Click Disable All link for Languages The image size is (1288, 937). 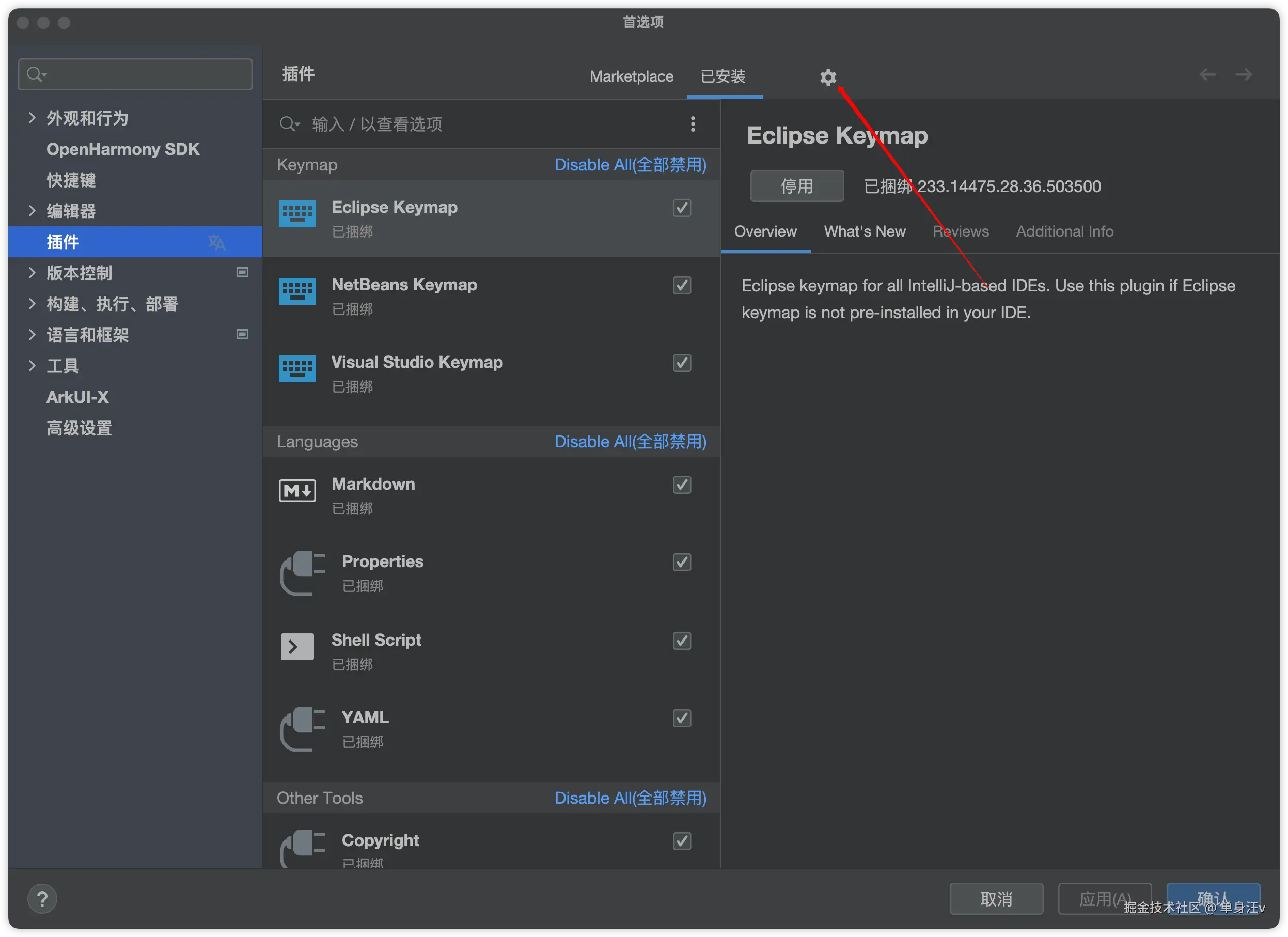[630, 441]
